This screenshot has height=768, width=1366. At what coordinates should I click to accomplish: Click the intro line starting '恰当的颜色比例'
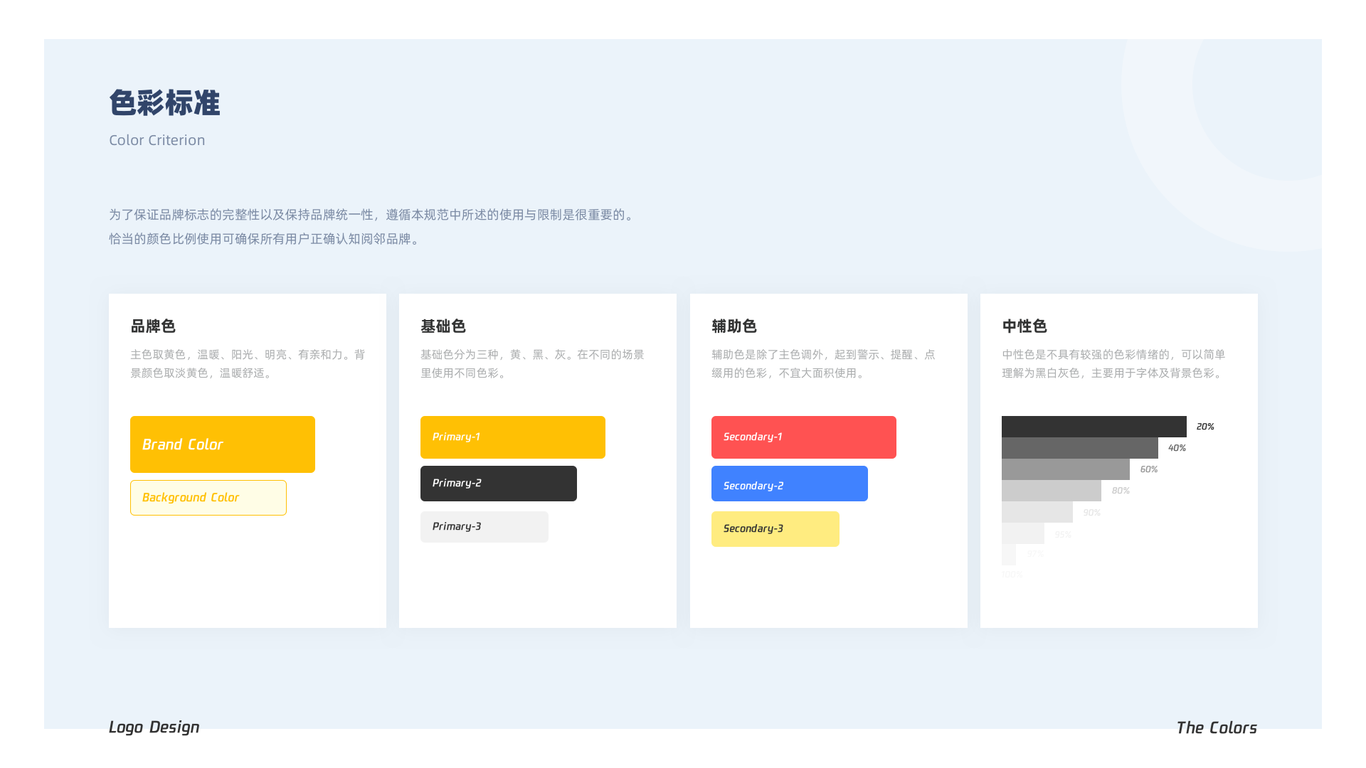(x=266, y=240)
